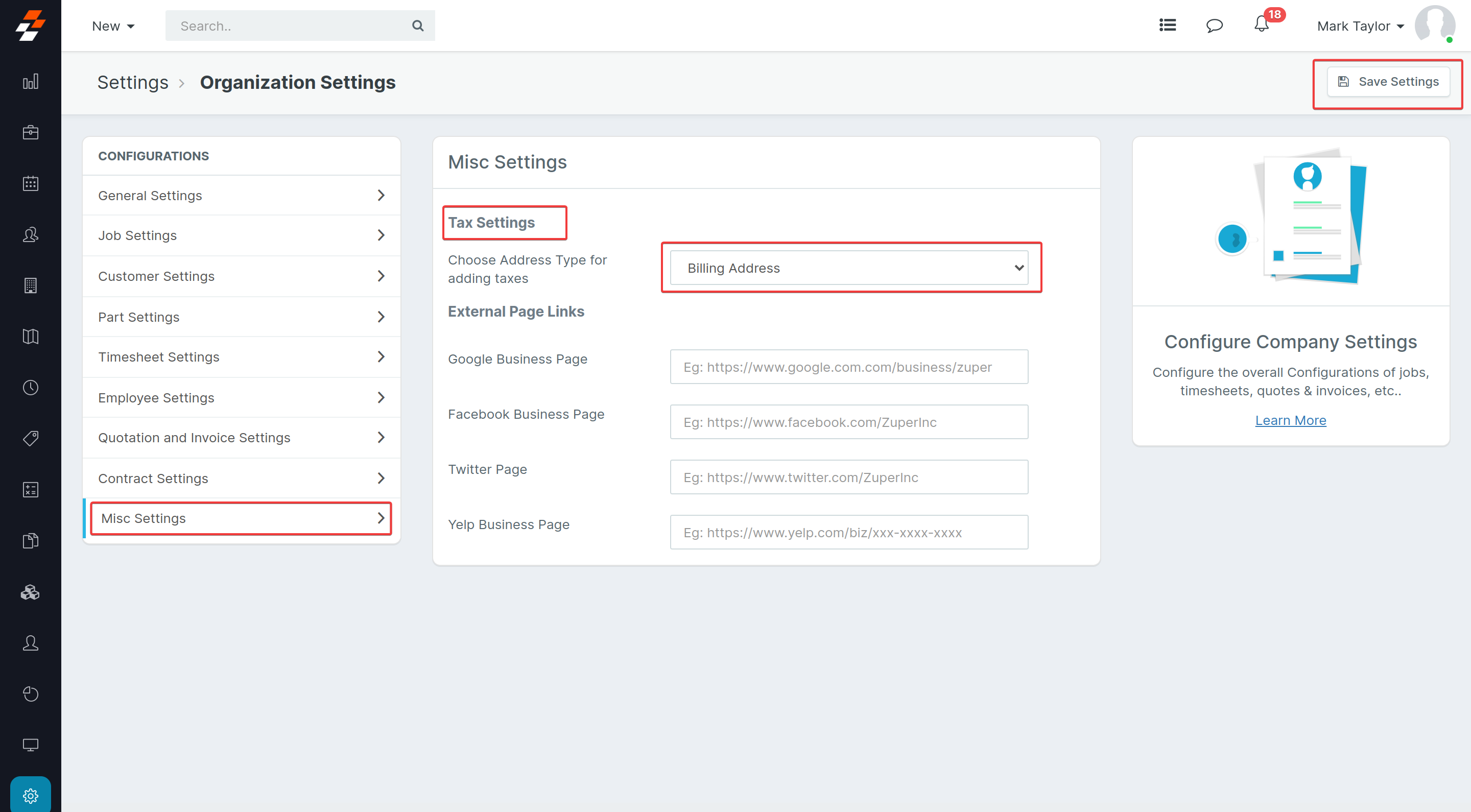Click the list view icon in header
Image resolution: width=1471 pixels, height=812 pixels.
click(x=1167, y=25)
